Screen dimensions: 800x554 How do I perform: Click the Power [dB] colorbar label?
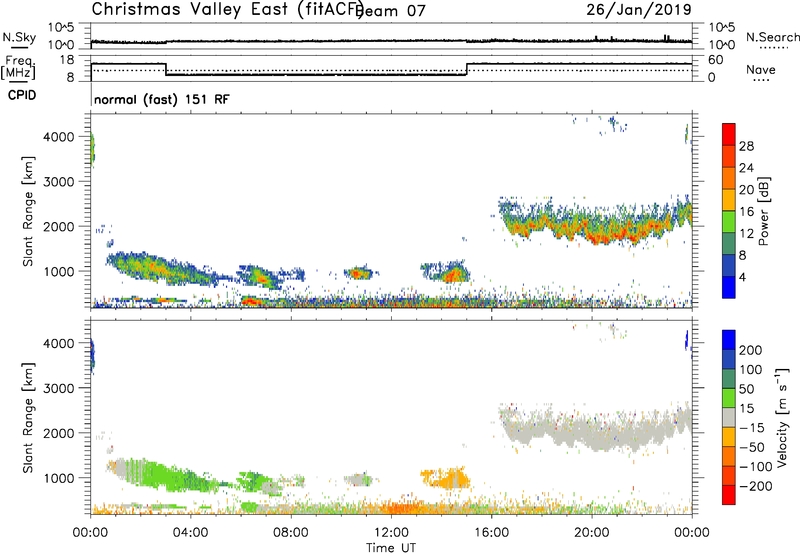(x=764, y=211)
